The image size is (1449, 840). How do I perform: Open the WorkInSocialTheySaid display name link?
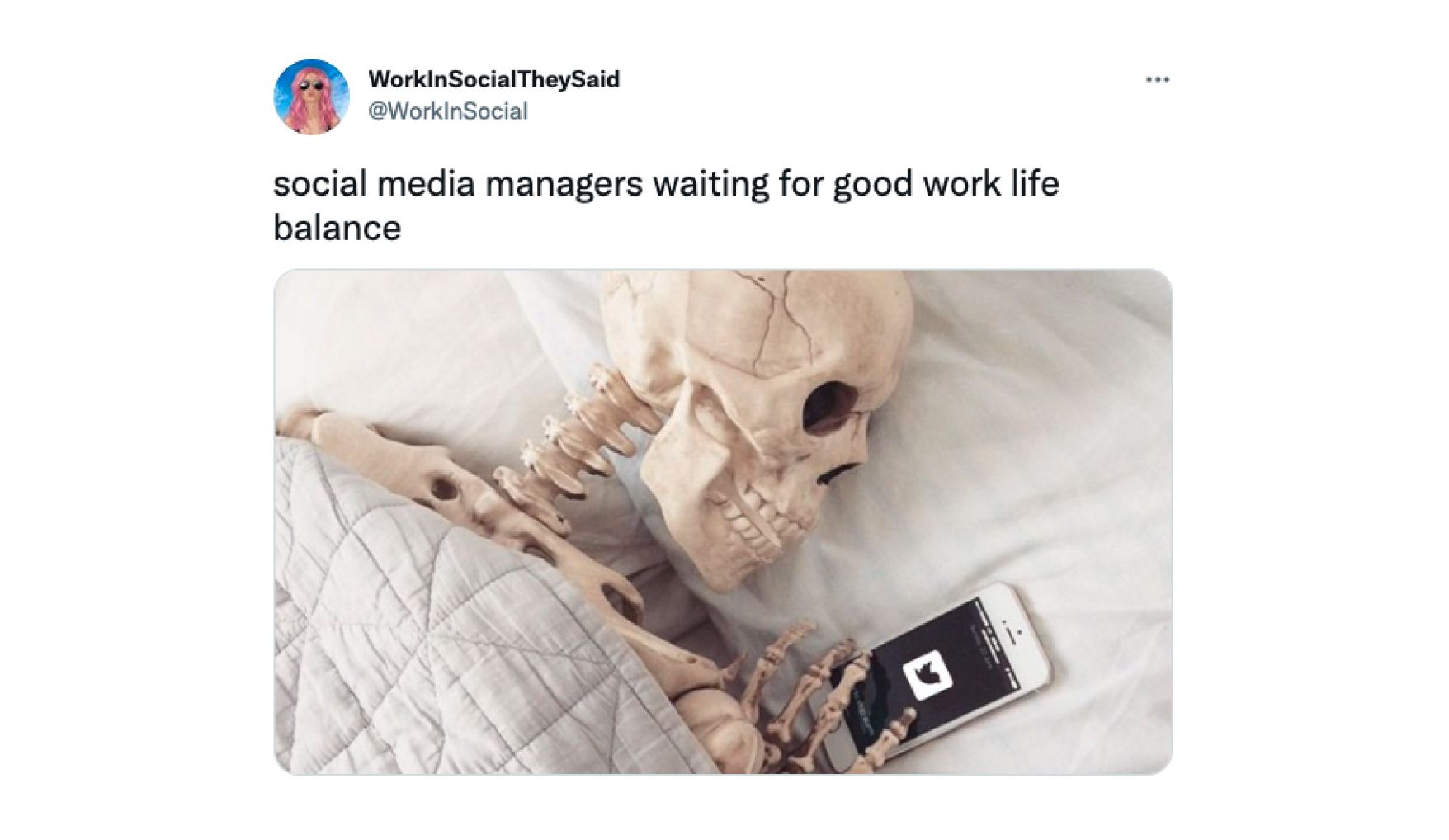(493, 79)
